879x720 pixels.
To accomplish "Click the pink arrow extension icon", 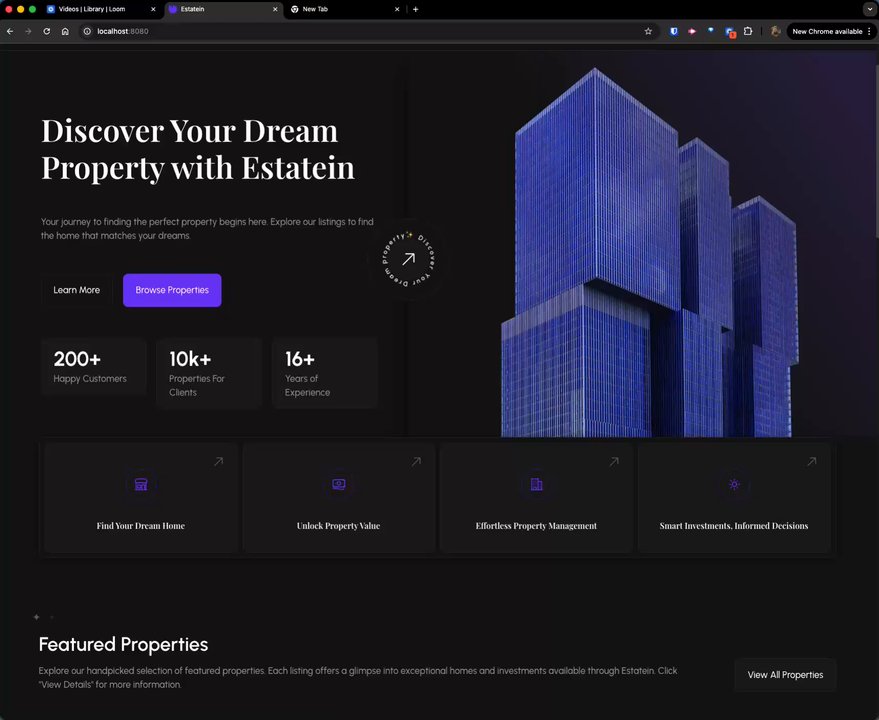I will pos(692,31).
